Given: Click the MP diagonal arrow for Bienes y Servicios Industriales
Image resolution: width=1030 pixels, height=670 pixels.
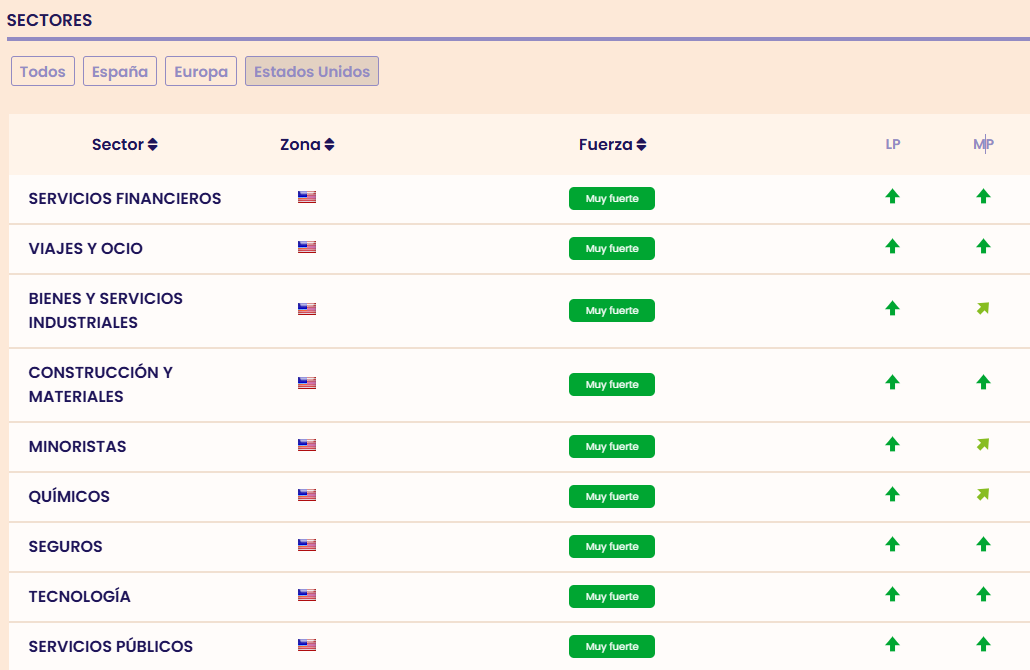Looking at the screenshot, I should (x=983, y=308).
